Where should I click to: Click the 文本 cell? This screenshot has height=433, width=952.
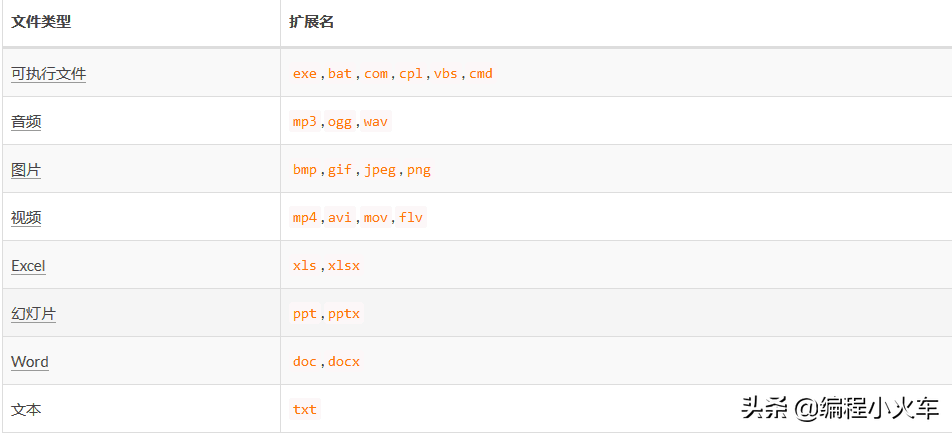[26, 410]
